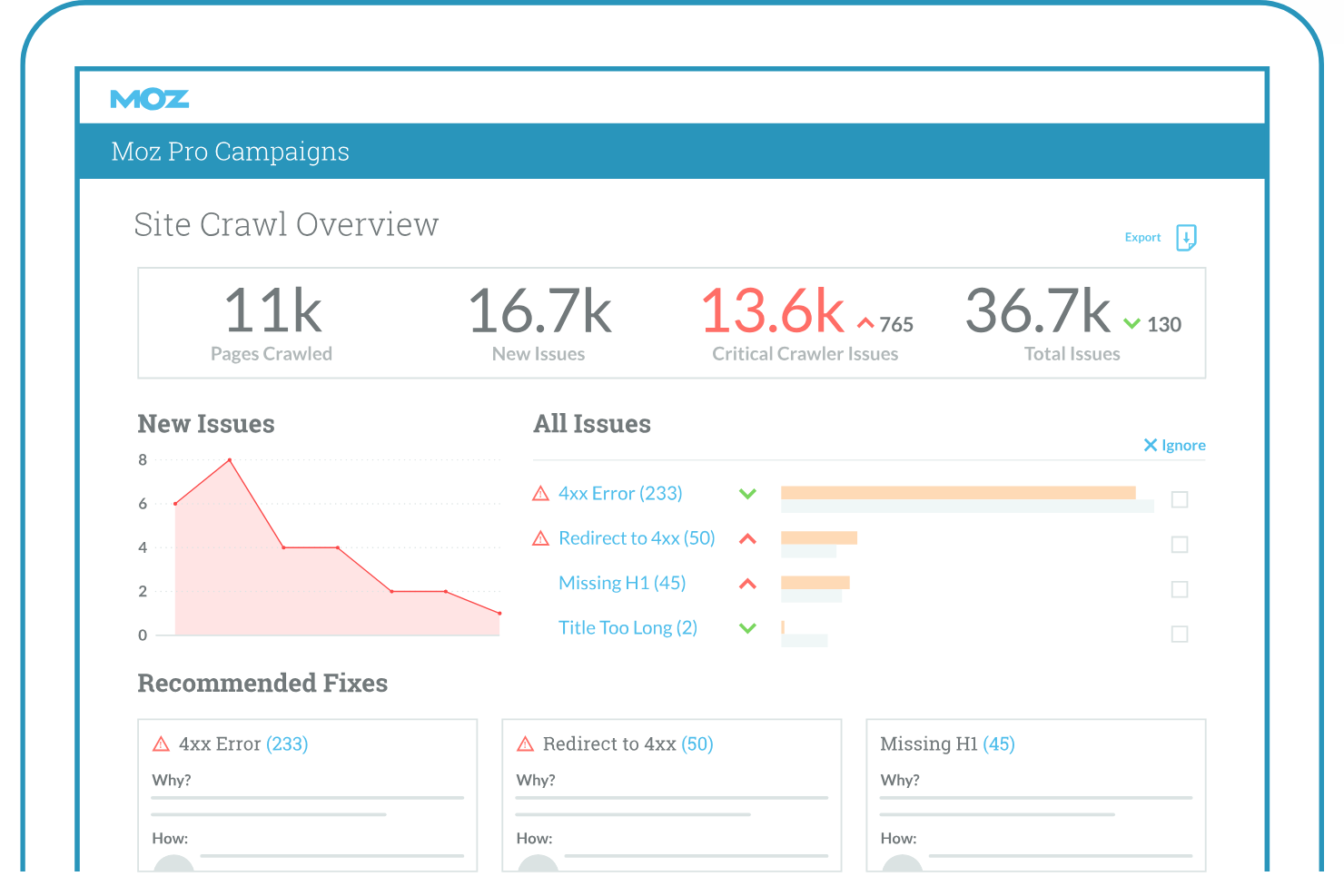Click the warning icon in Redirect to 4xx card
The height and width of the screenshot is (896, 1344).
525,743
